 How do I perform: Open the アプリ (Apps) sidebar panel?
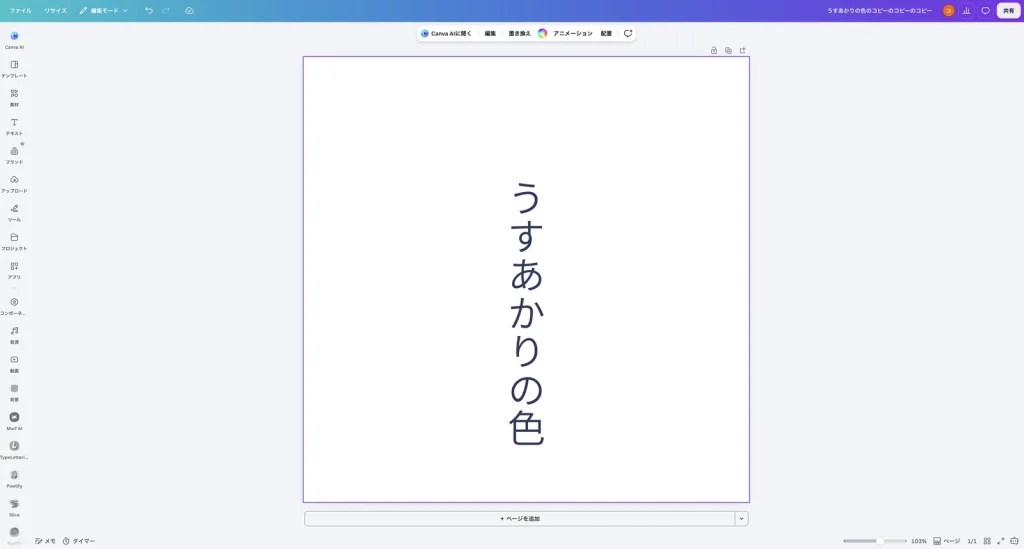(x=14, y=270)
